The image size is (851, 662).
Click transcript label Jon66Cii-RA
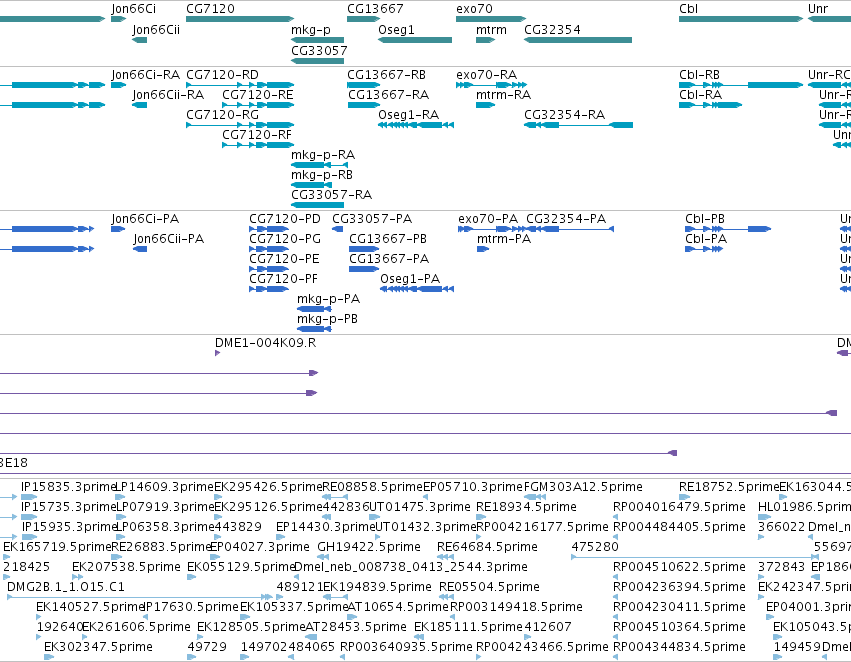coord(168,94)
